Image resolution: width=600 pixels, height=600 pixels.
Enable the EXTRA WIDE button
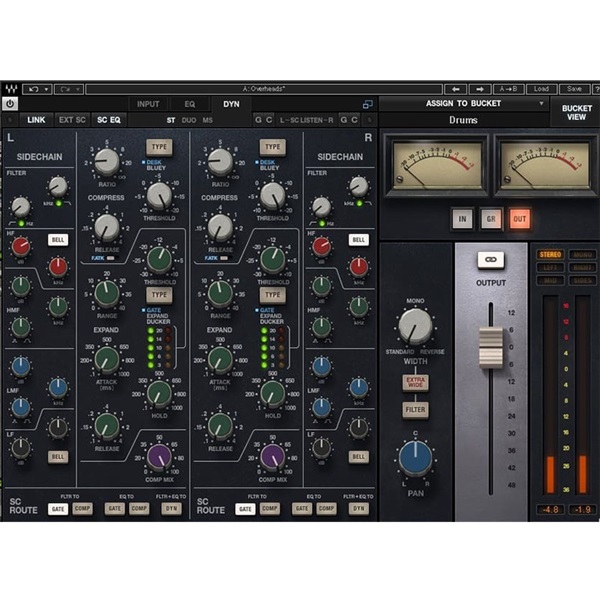coord(416,382)
